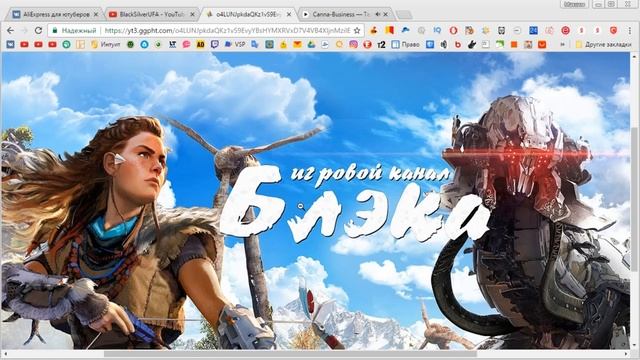
Task: Open the 'LT' bookmark icon
Action: pos(172,44)
